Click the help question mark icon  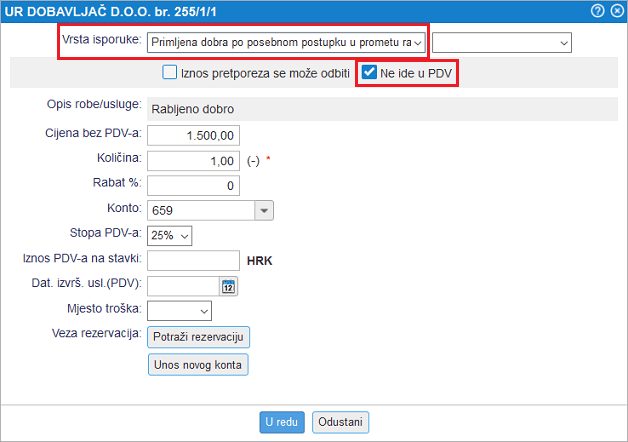click(597, 11)
